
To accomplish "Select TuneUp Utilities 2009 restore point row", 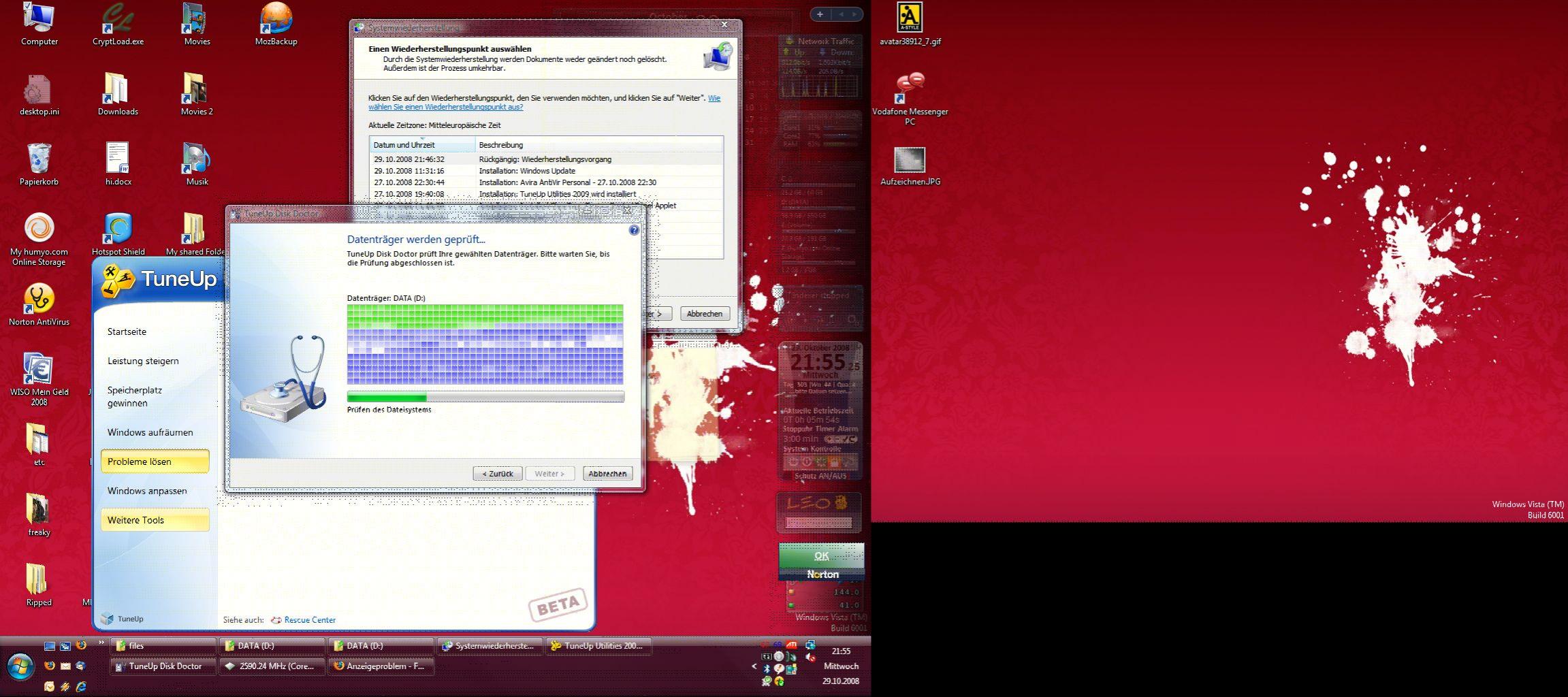I will click(546, 194).
